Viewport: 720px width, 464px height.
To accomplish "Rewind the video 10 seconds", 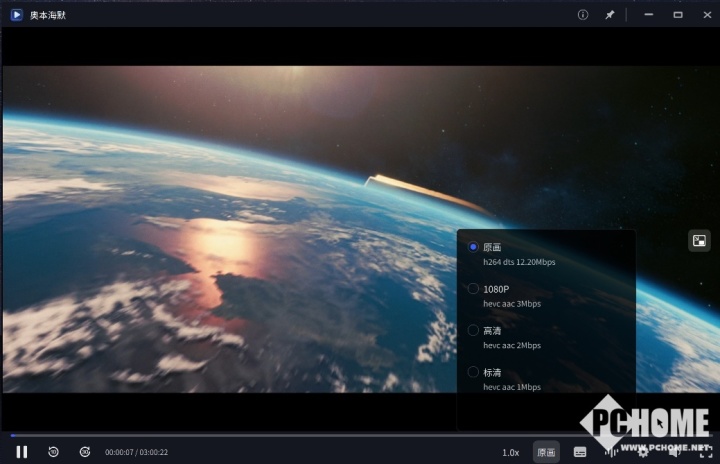I will click(x=53, y=452).
